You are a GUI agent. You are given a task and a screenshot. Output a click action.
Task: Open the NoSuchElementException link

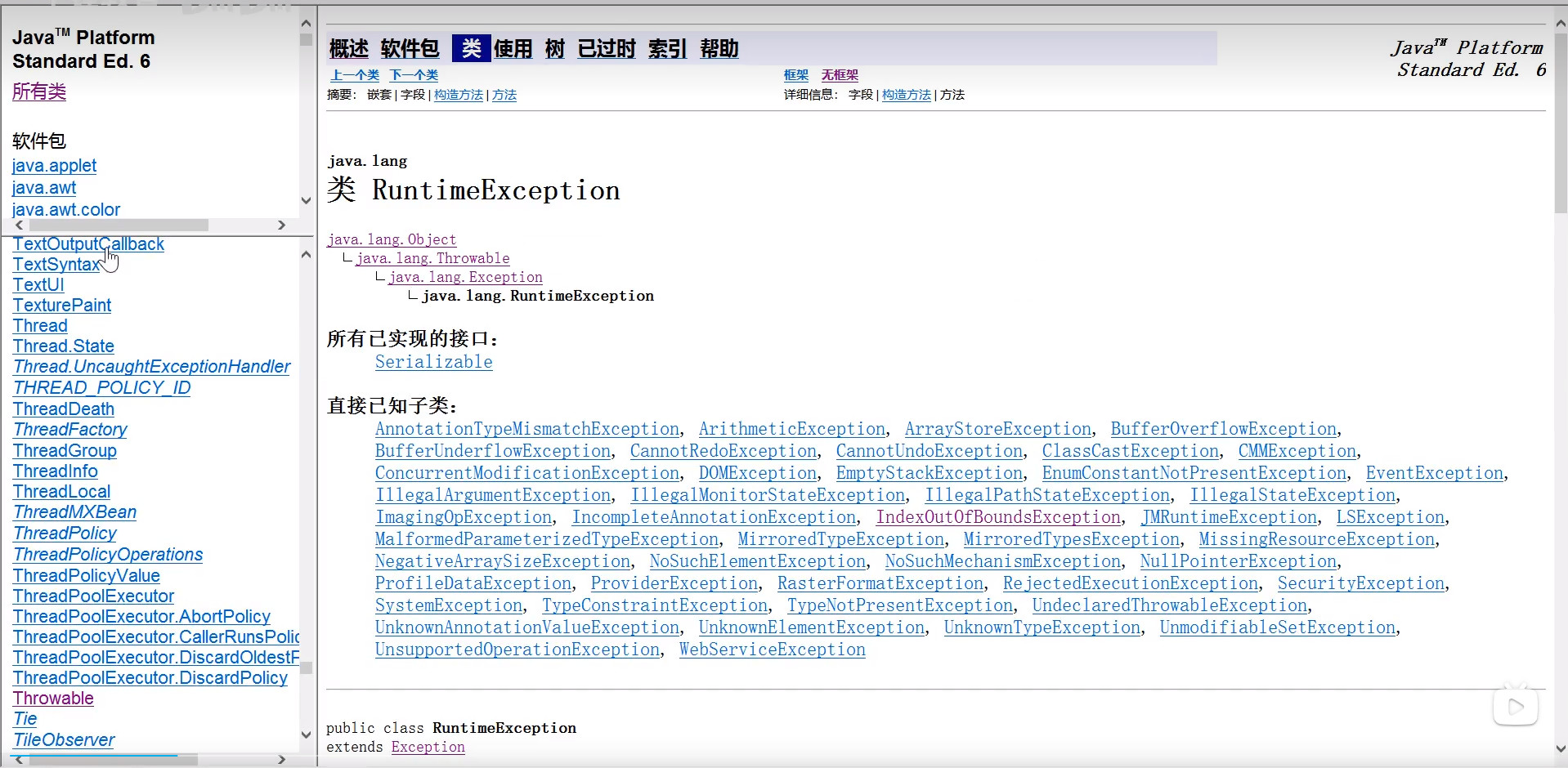click(x=758, y=561)
